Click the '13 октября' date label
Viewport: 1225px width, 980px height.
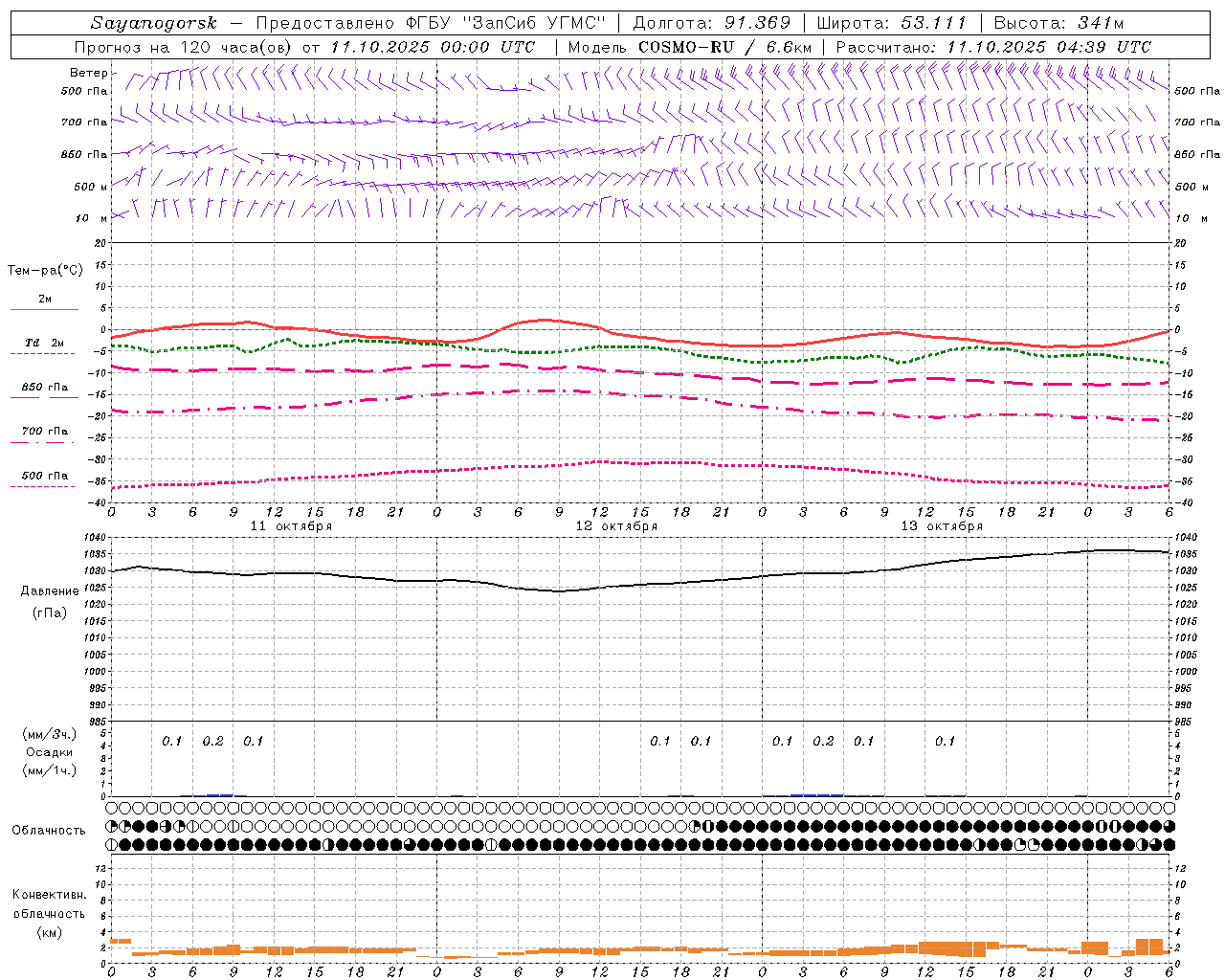click(x=942, y=526)
